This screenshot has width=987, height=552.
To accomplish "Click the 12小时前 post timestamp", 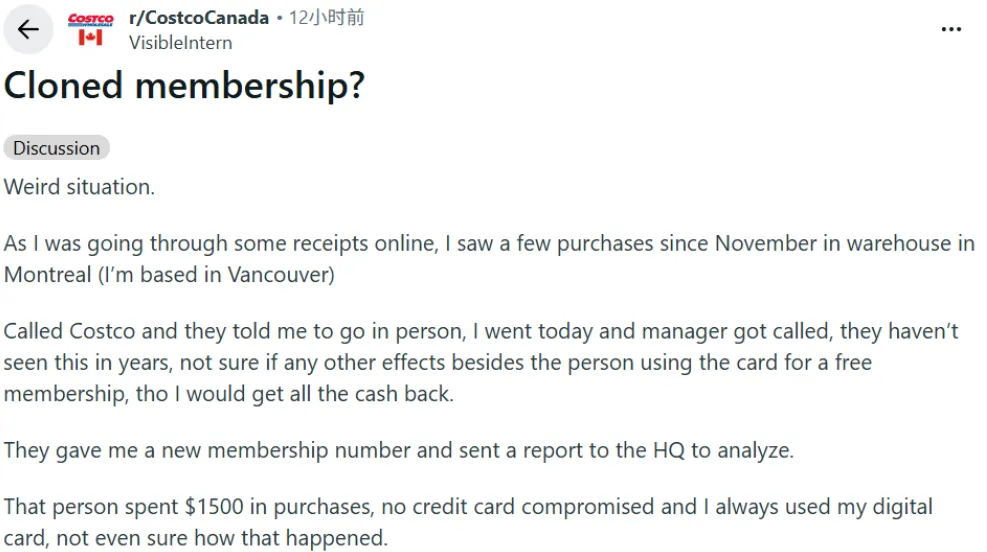I will [326, 18].
